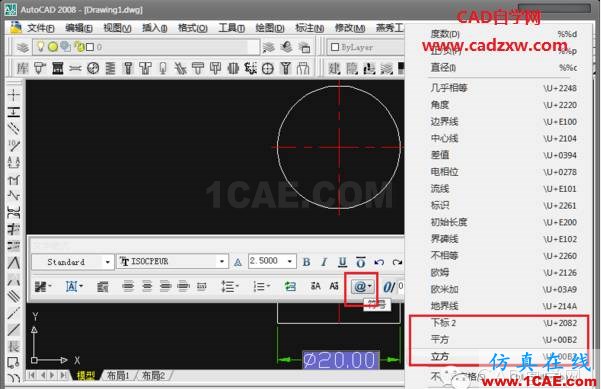
Task: Open the Symbol (@) button in text formatting toolbar
Action: (362, 287)
